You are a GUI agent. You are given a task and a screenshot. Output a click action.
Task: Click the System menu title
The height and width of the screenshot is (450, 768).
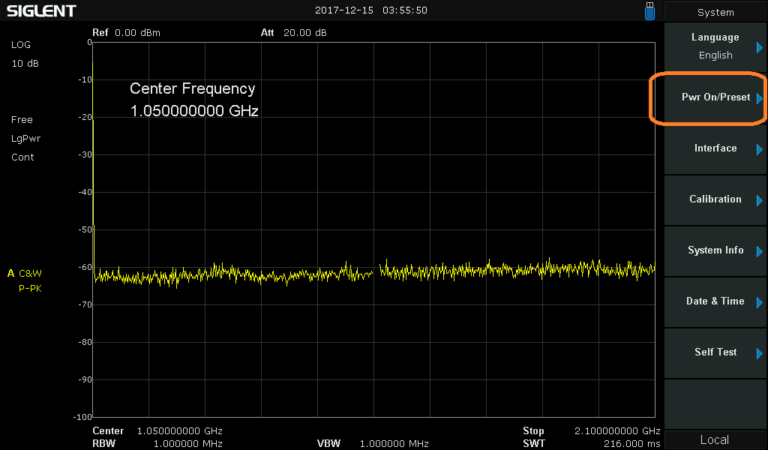point(715,12)
